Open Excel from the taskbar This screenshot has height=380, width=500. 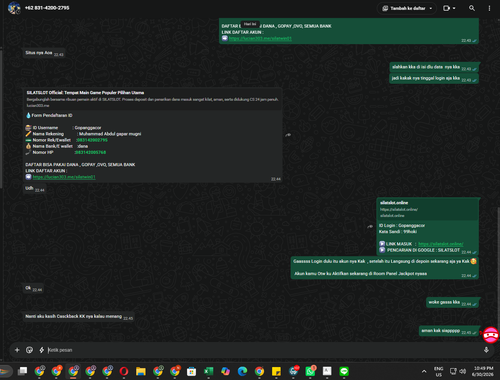pyautogui.click(x=209, y=371)
